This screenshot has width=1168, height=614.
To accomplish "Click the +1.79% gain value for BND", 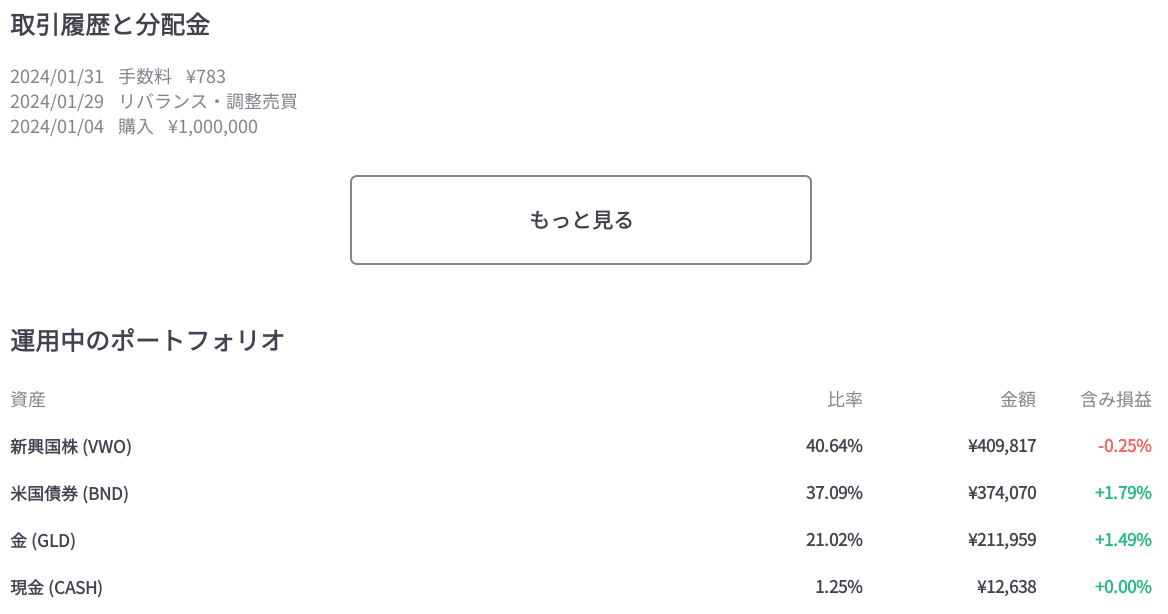I will click(x=1123, y=493).
